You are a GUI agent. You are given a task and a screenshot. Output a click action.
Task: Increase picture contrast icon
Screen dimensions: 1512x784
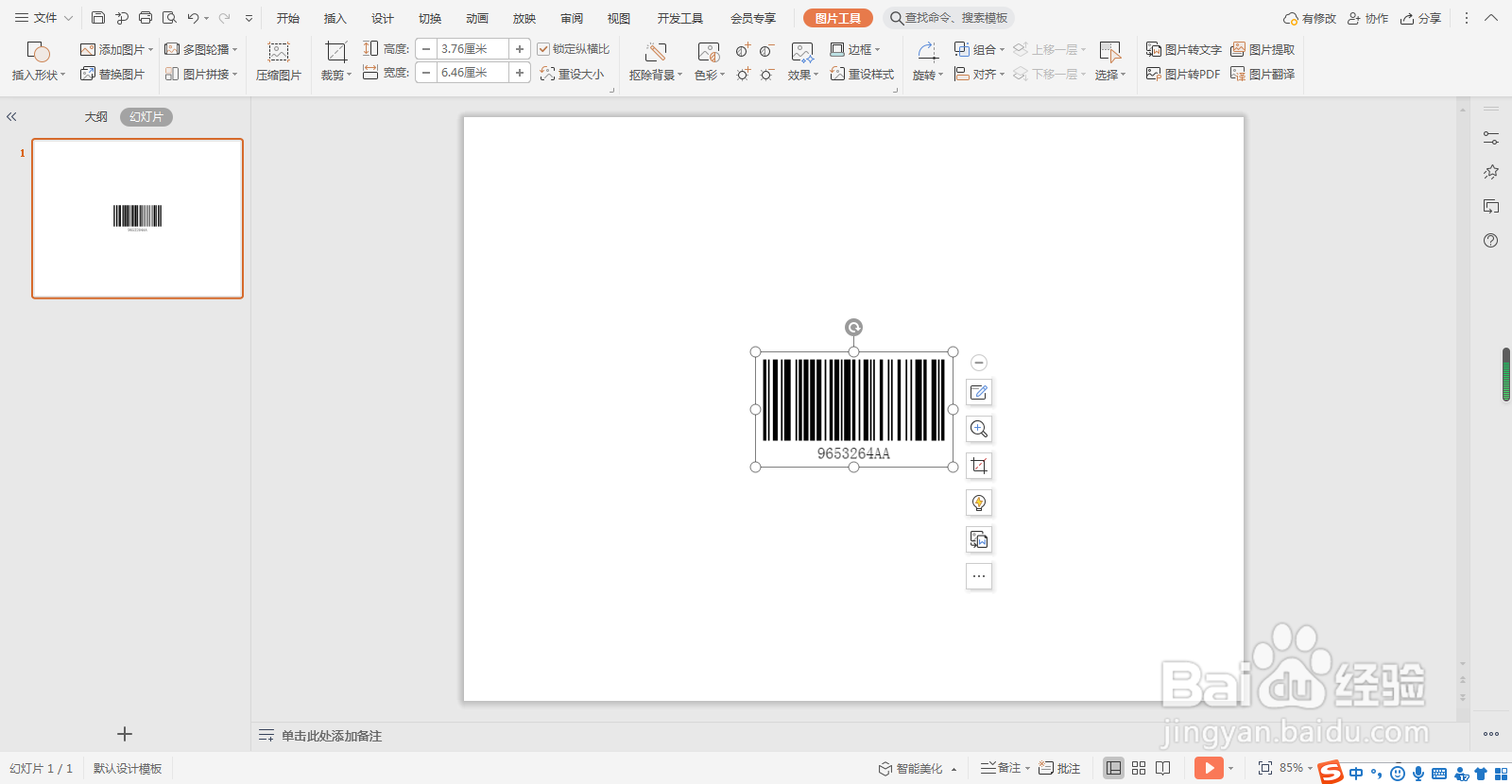click(743, 50)
